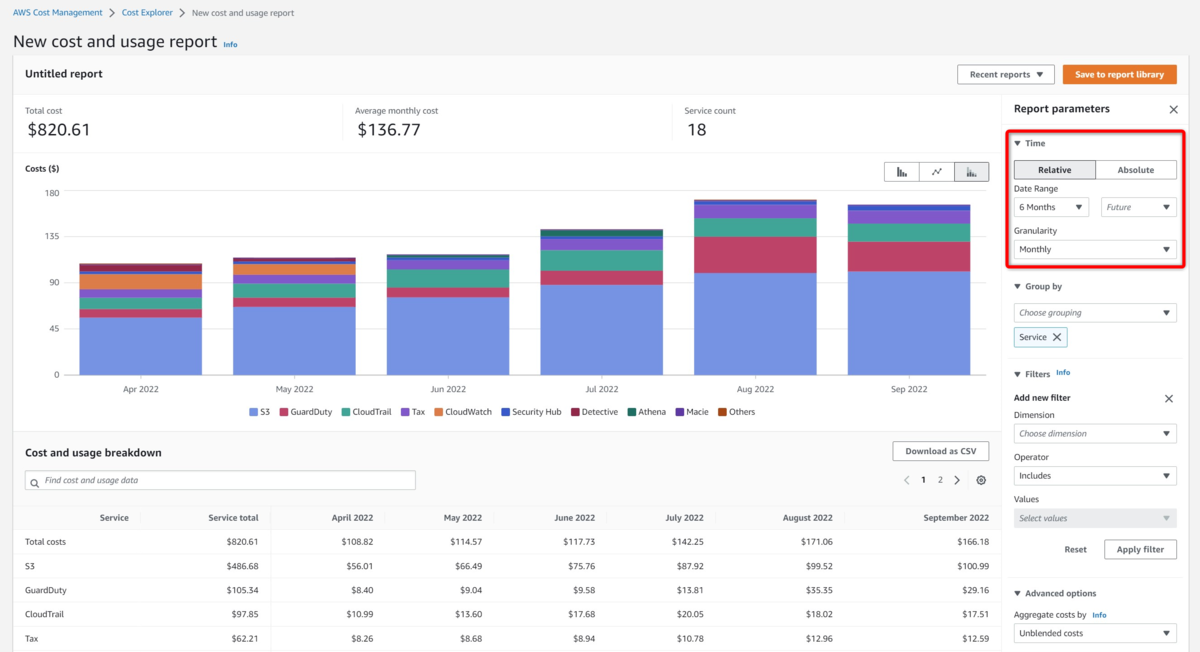The image size is (1200, 652).
Task: Click Save to report library
Action: click(1119, 74)
